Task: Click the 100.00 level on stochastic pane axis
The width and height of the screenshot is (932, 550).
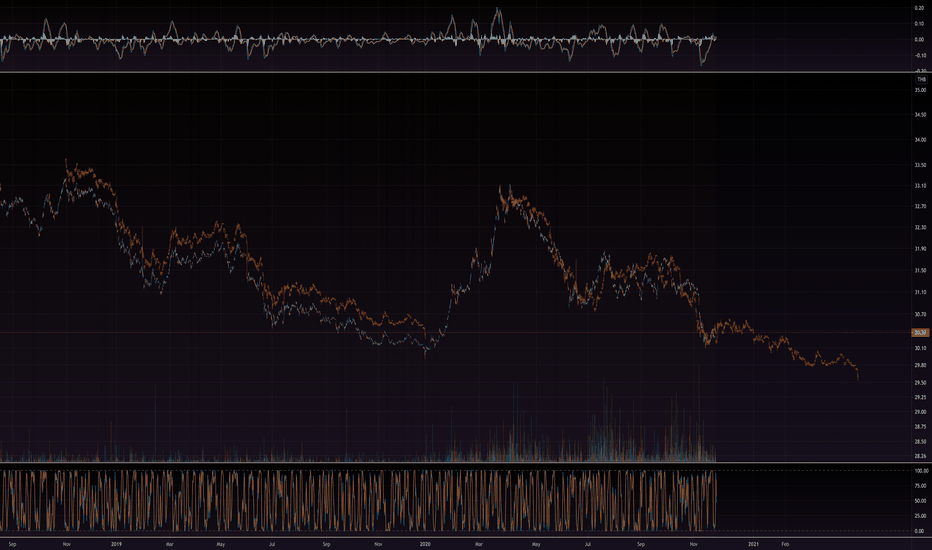Action: point(921,471)
